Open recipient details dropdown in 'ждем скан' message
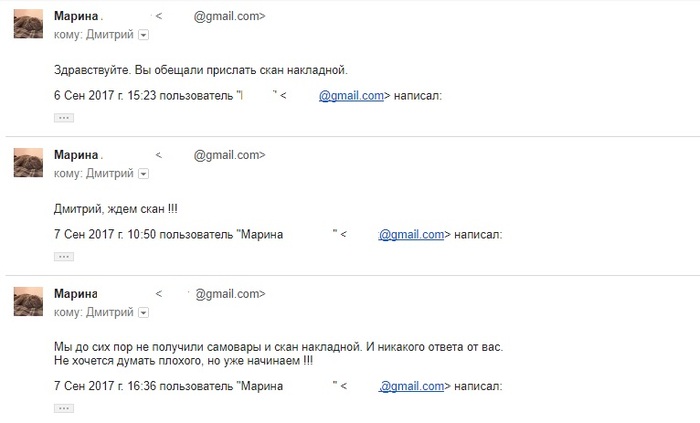700x423 pixels. [142, 174]
